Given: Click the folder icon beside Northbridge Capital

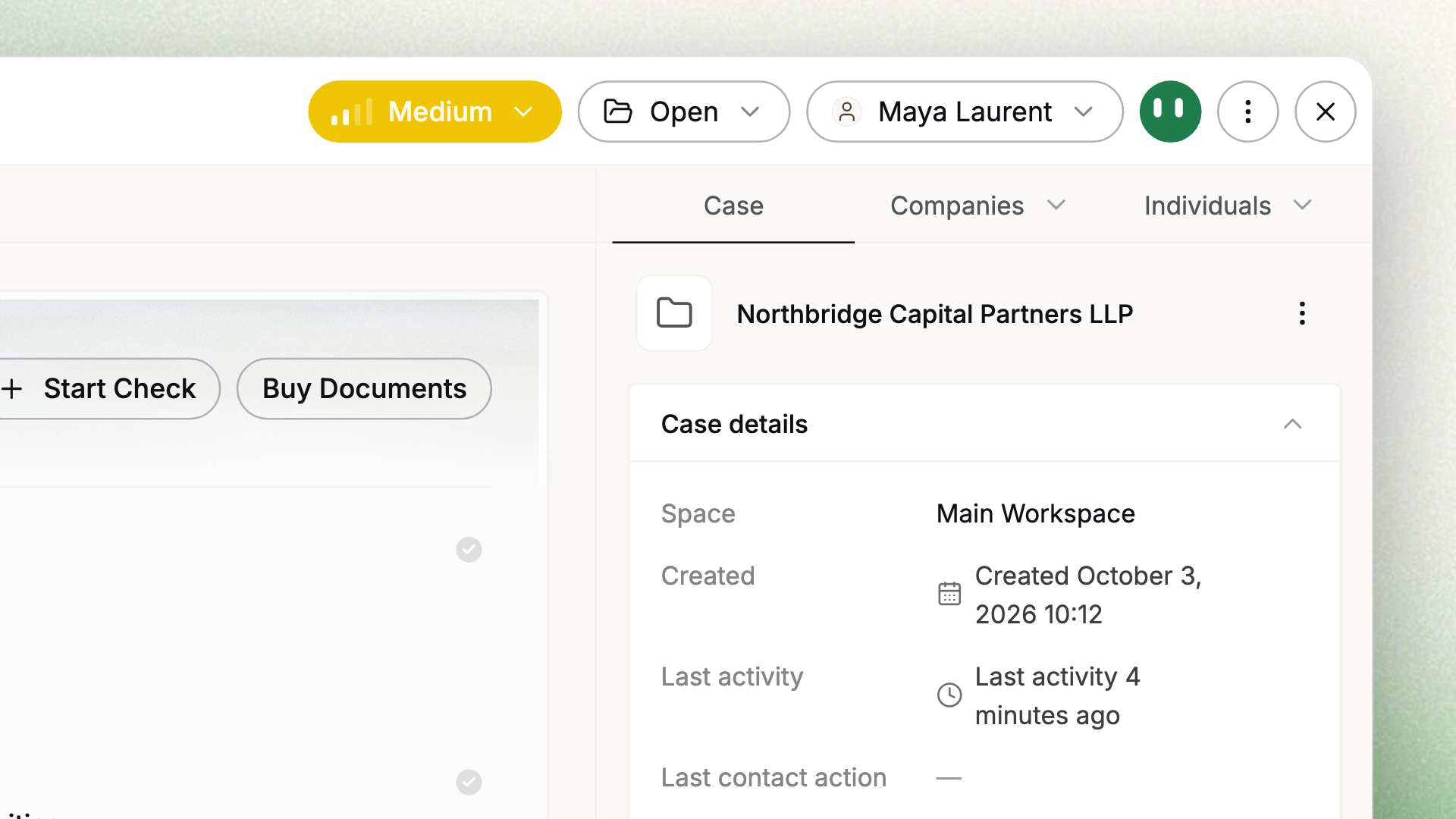Looking at the screenshot, I should [674, 313].
